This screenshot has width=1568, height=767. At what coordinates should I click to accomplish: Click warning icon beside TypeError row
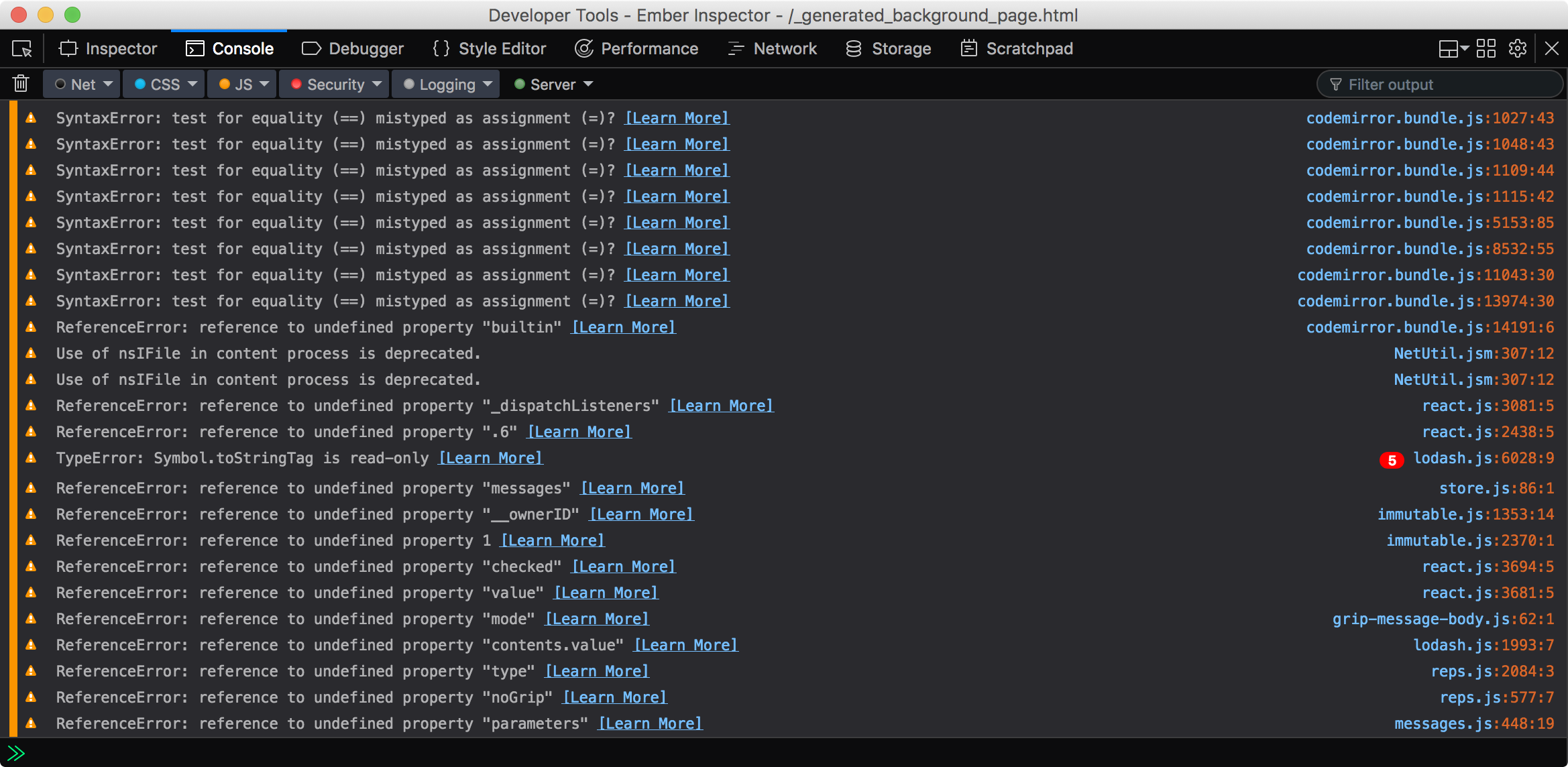[31, 457]
